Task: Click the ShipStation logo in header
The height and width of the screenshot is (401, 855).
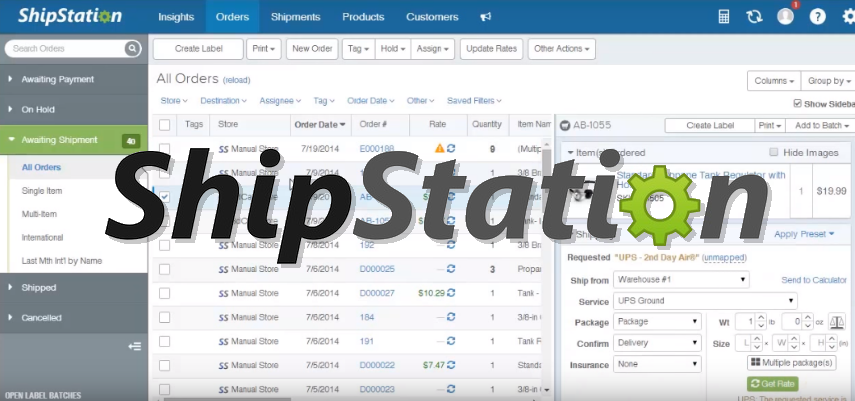Action: [70, 15]
